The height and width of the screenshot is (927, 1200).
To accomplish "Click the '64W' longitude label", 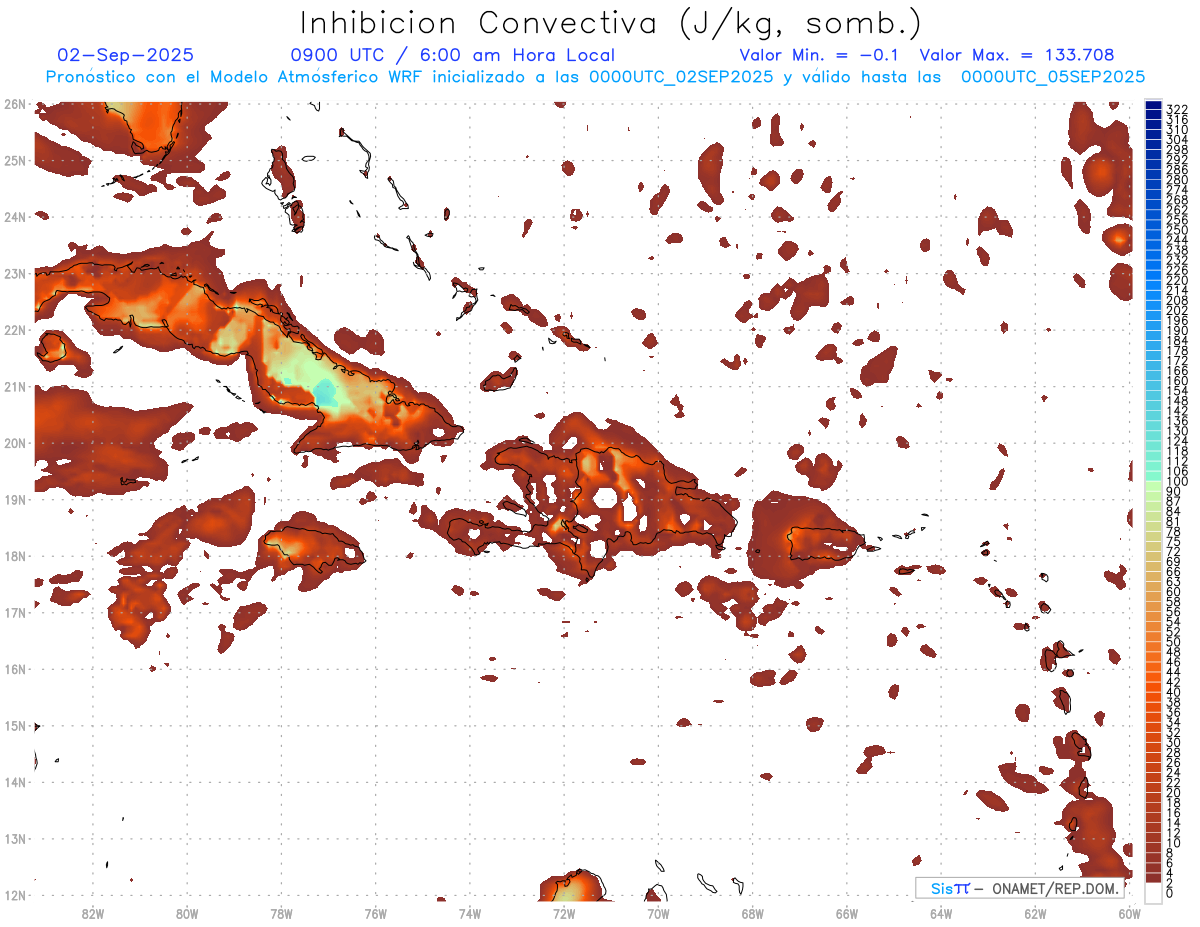I will click(941, 913).
